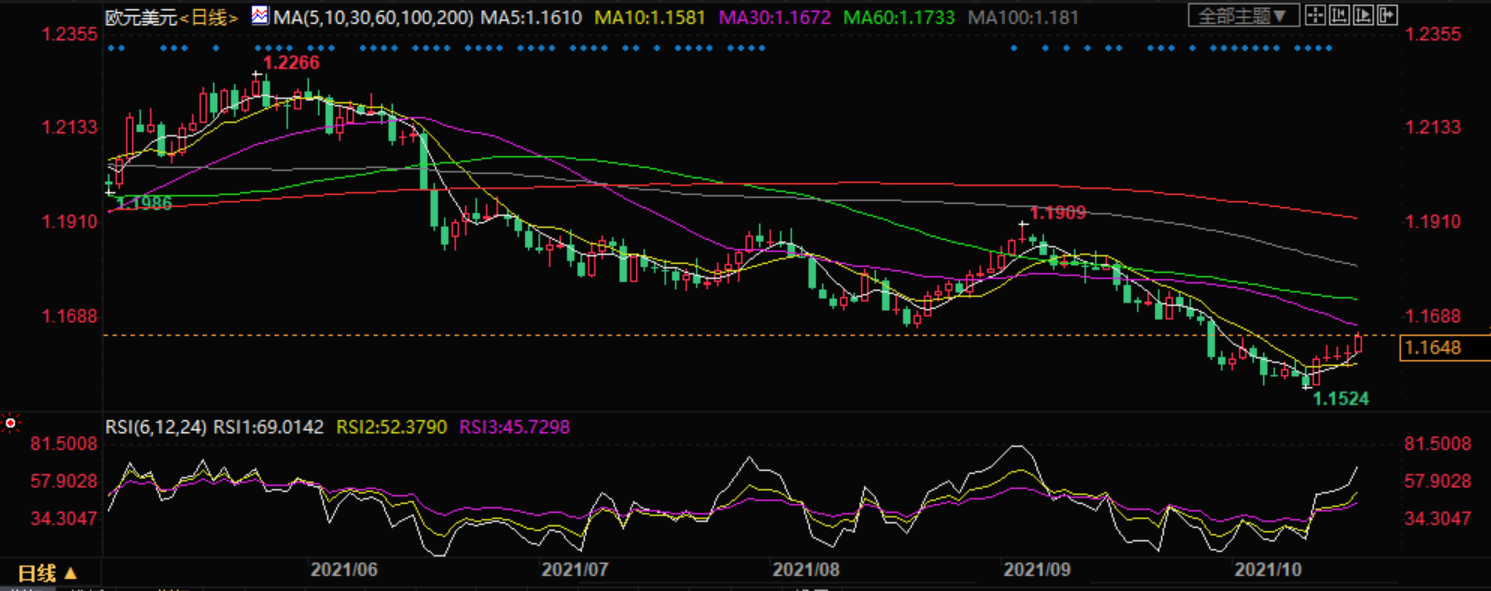Click the left axis 1.2355 price label
The width and height of the screenshot is (1491, 591).
(x=69, y=34)
